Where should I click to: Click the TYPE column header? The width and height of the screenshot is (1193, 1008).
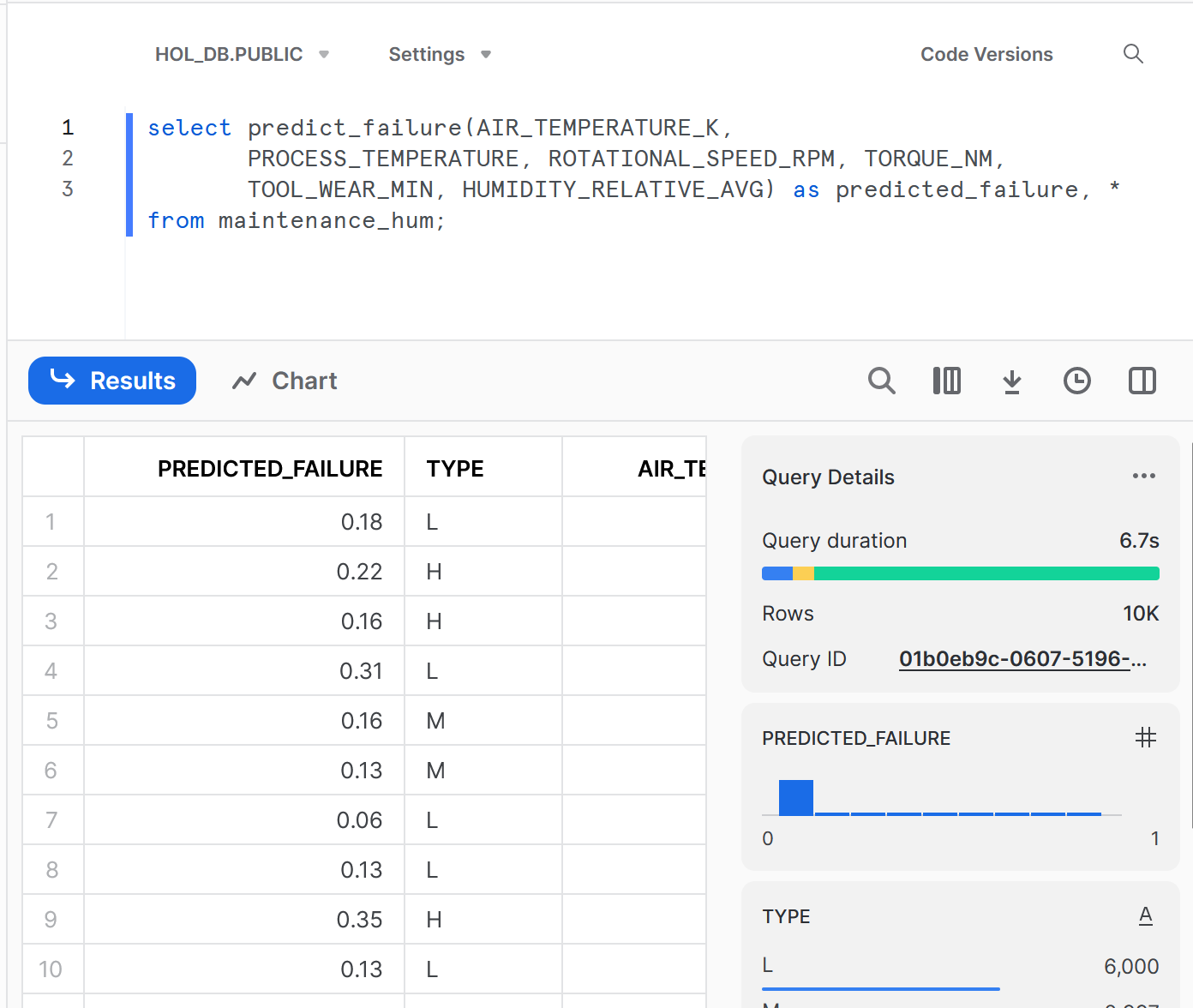(x=455, y=469)
